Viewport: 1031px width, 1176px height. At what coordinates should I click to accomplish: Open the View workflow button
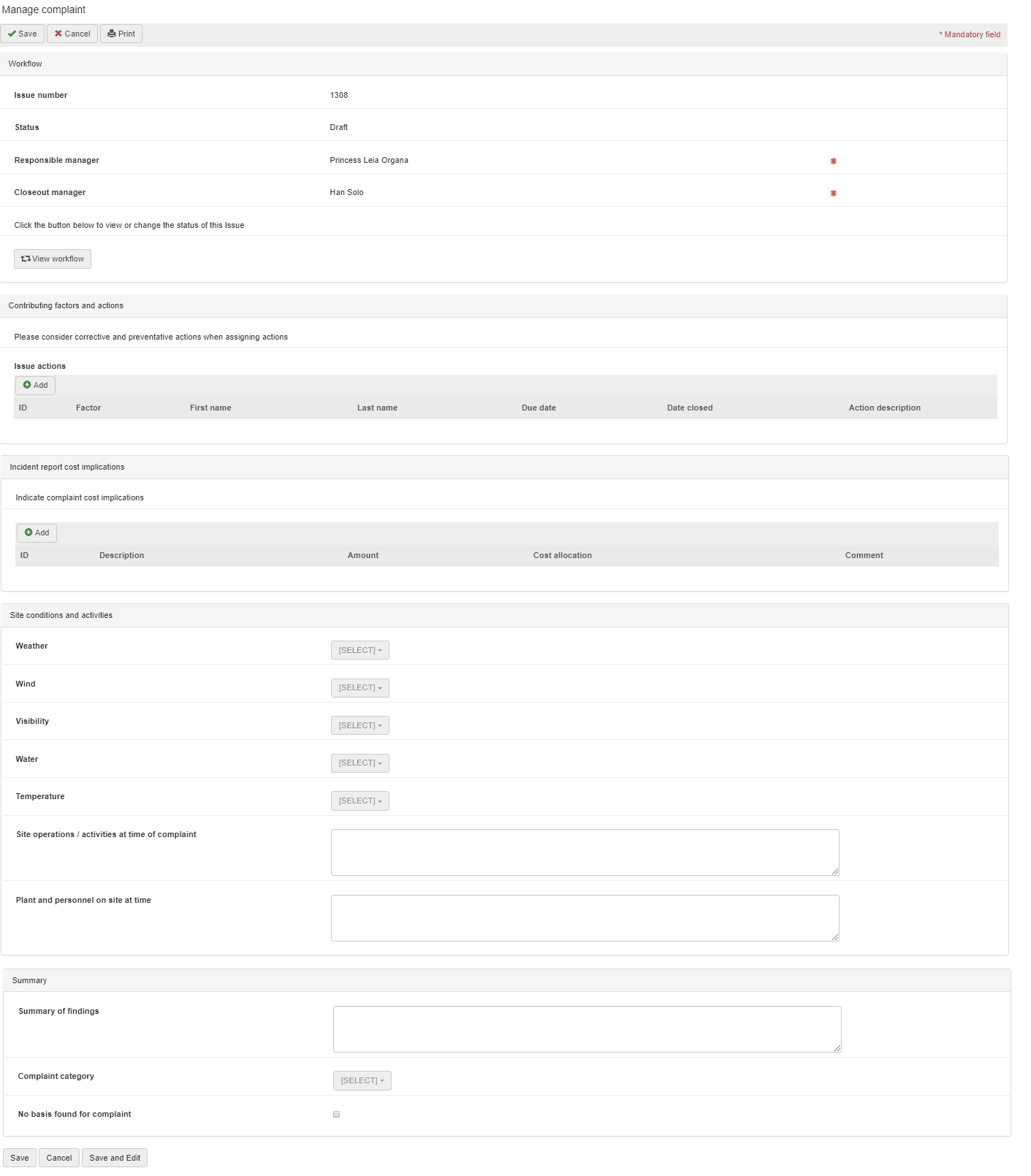click(53, 259)
